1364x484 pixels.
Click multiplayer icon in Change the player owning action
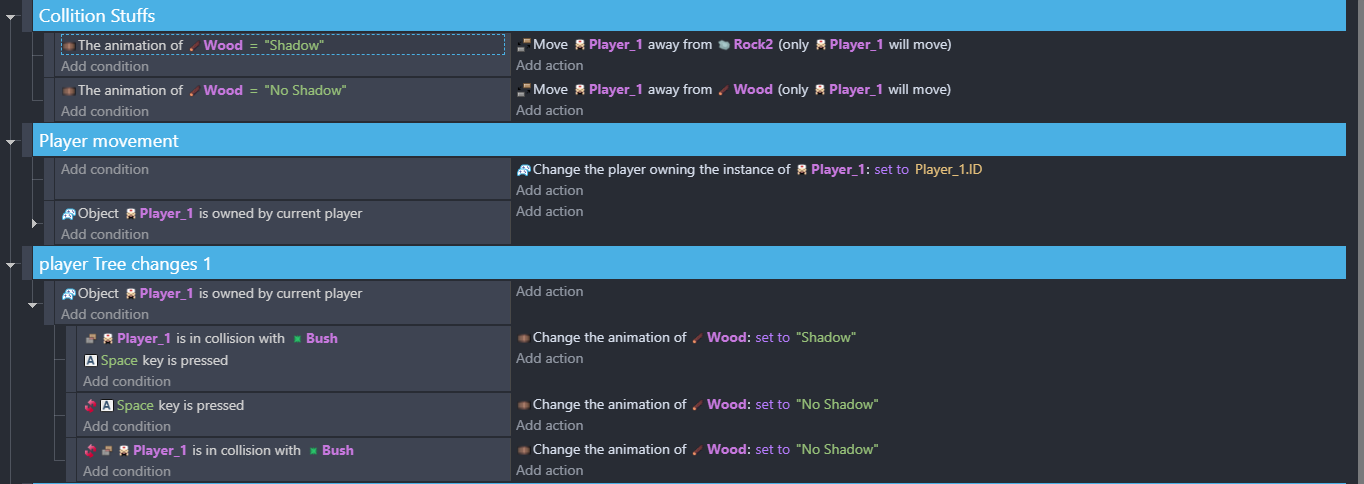[523, 170]
